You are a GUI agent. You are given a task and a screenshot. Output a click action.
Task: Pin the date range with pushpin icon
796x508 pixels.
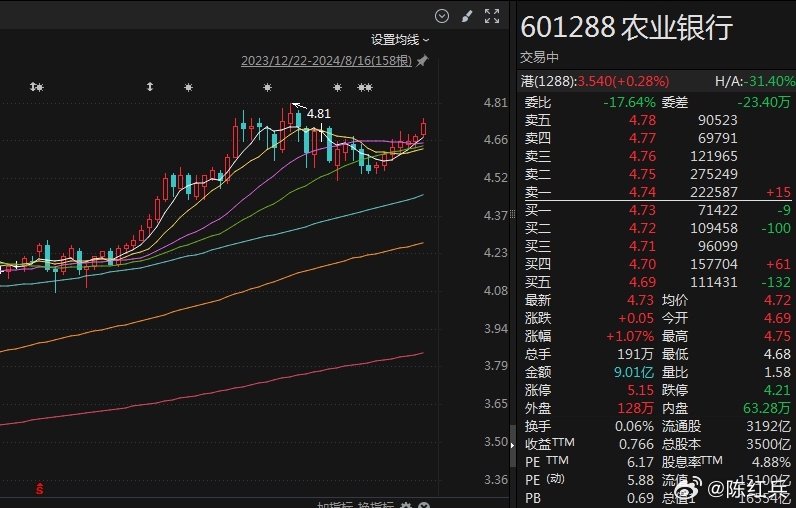[422, 61]
